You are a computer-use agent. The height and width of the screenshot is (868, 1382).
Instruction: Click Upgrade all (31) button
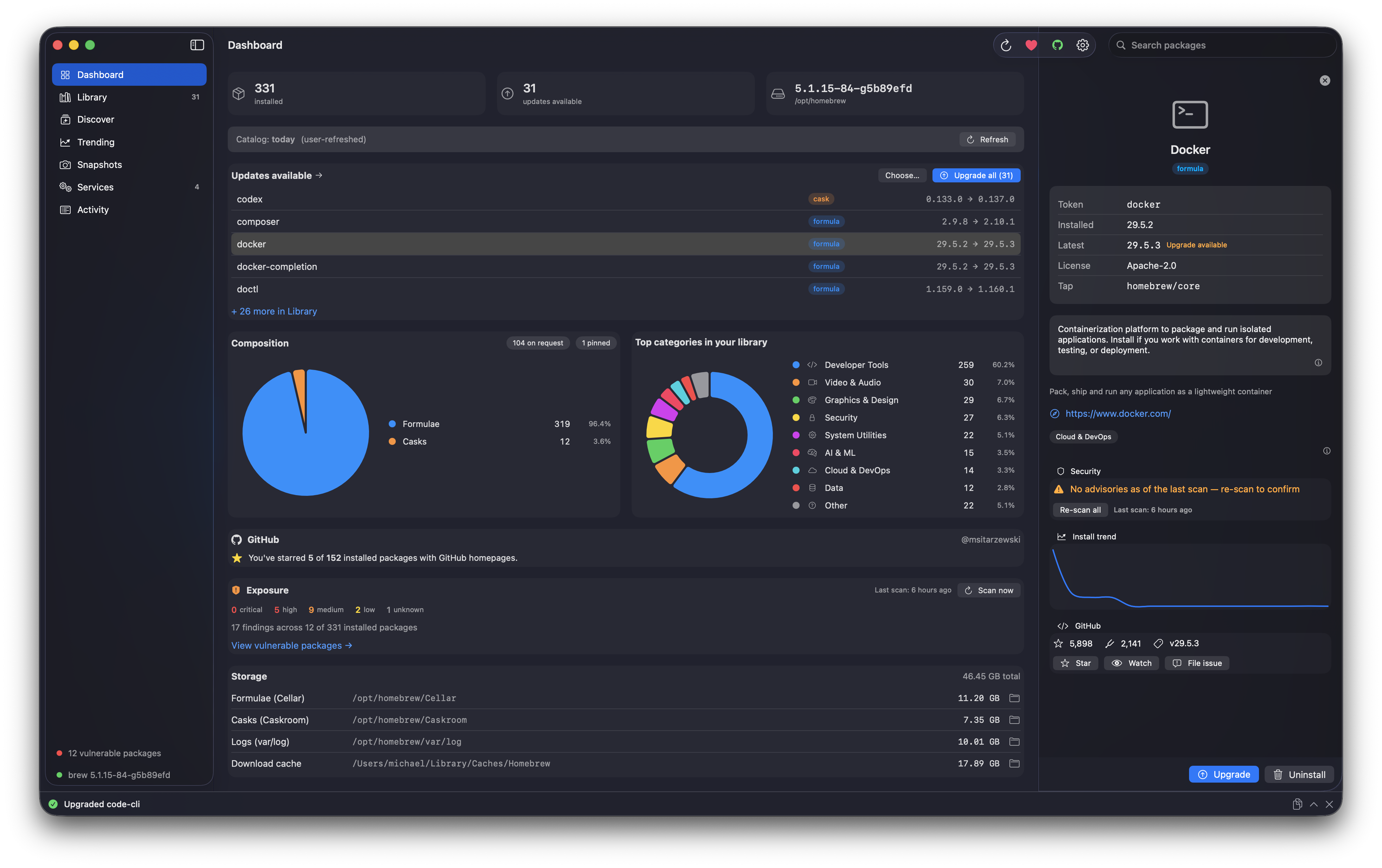click(x=976, y=176)
